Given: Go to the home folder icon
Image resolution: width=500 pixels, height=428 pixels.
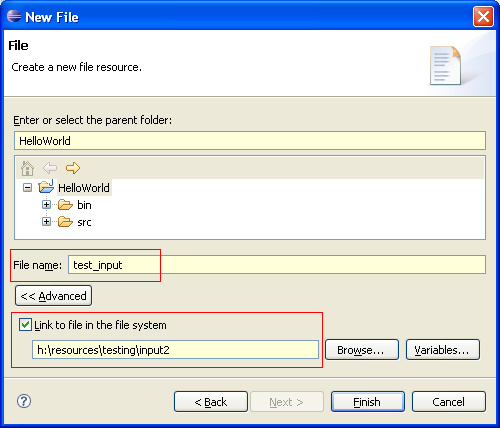Looking at the screenshot, I should tap(27, 168).
